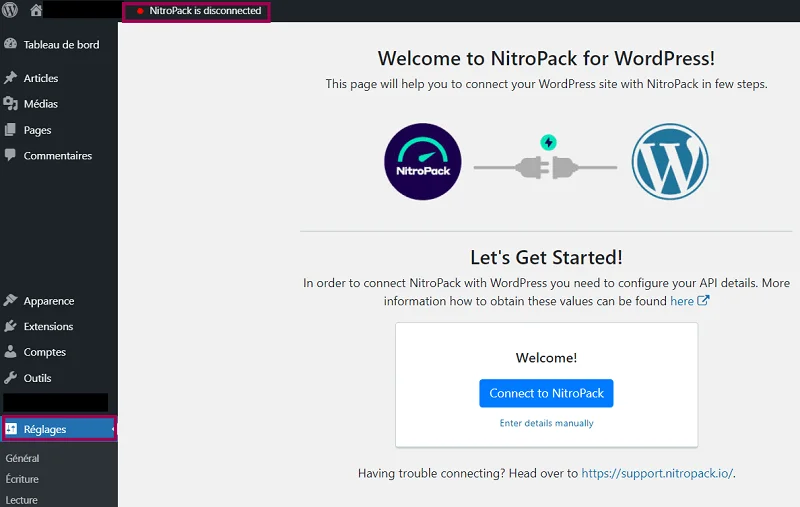Open the Commentaires menu

[59, 156]
